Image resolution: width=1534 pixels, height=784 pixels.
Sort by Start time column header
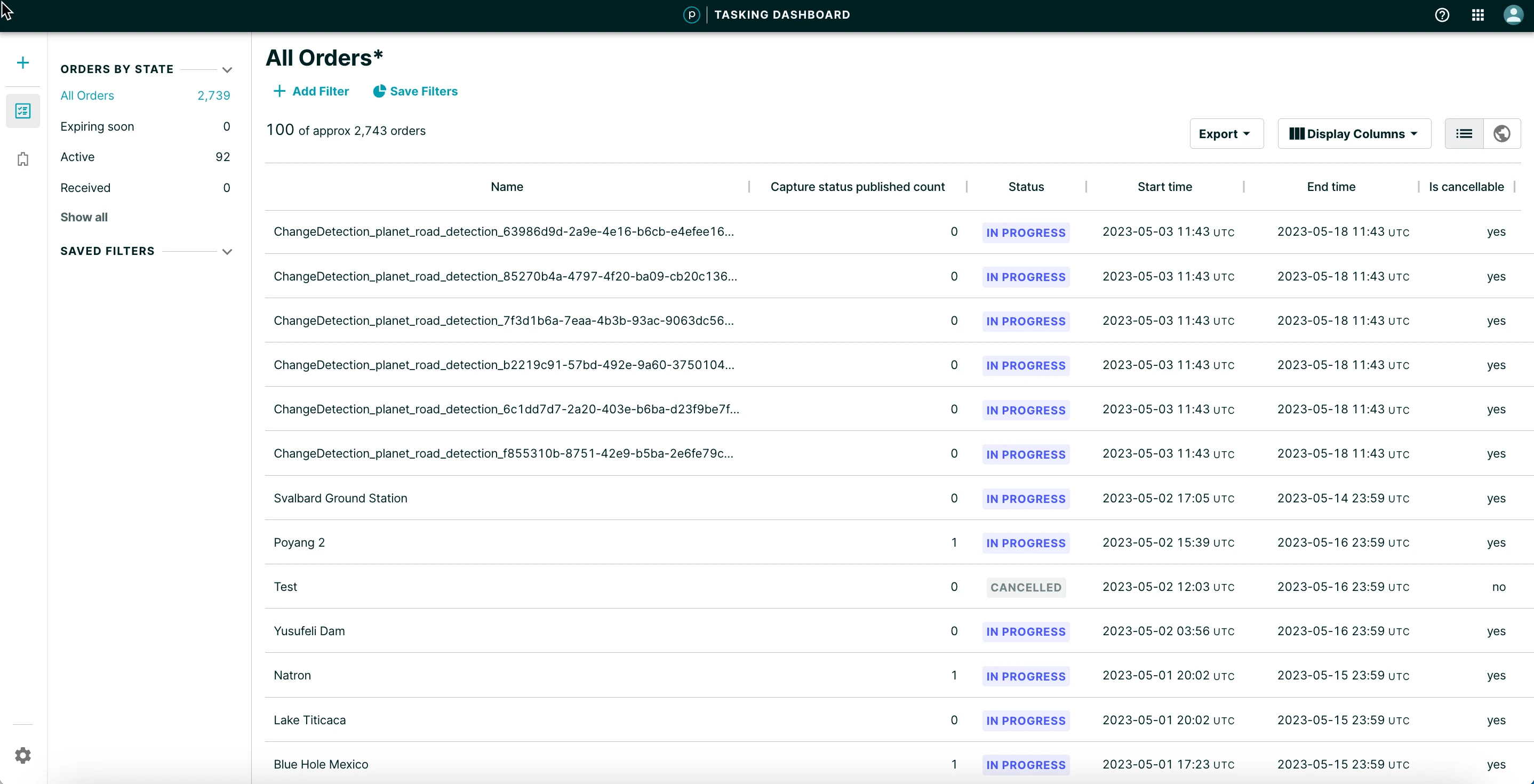[1164, 186]
